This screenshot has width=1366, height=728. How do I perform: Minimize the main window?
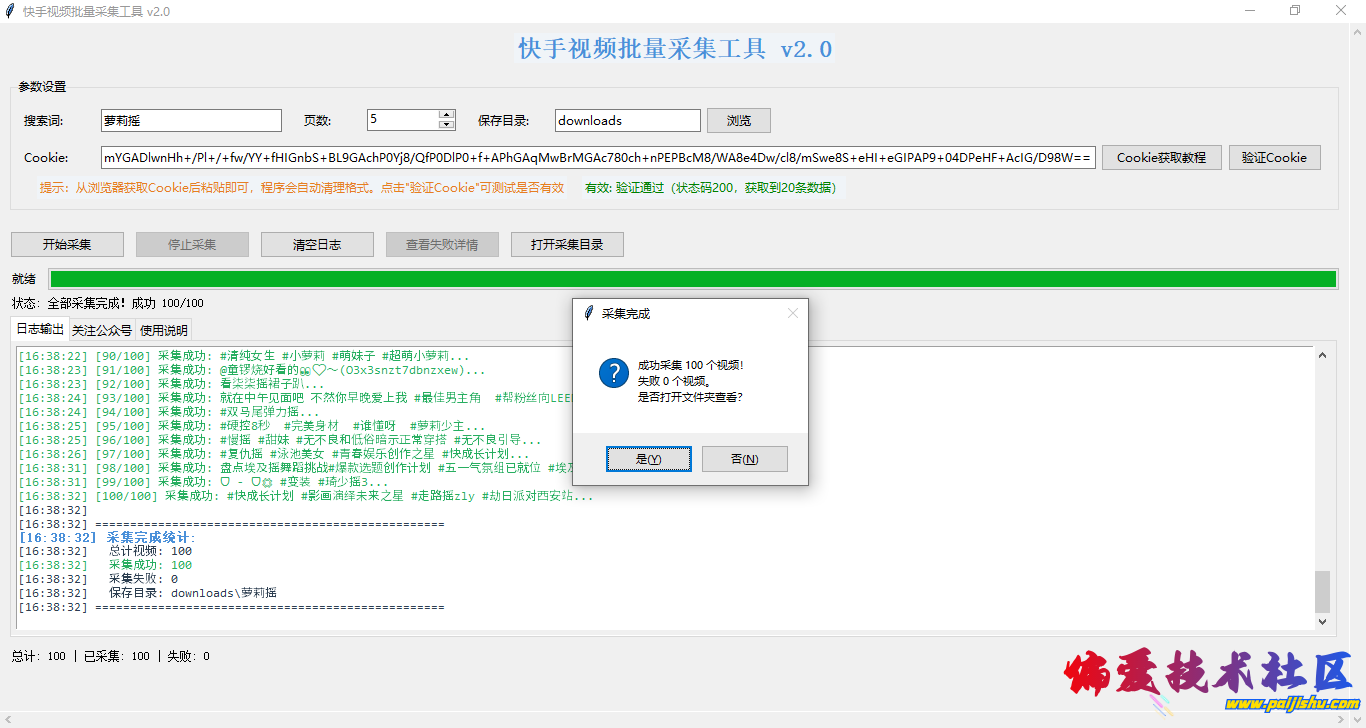1249,11
